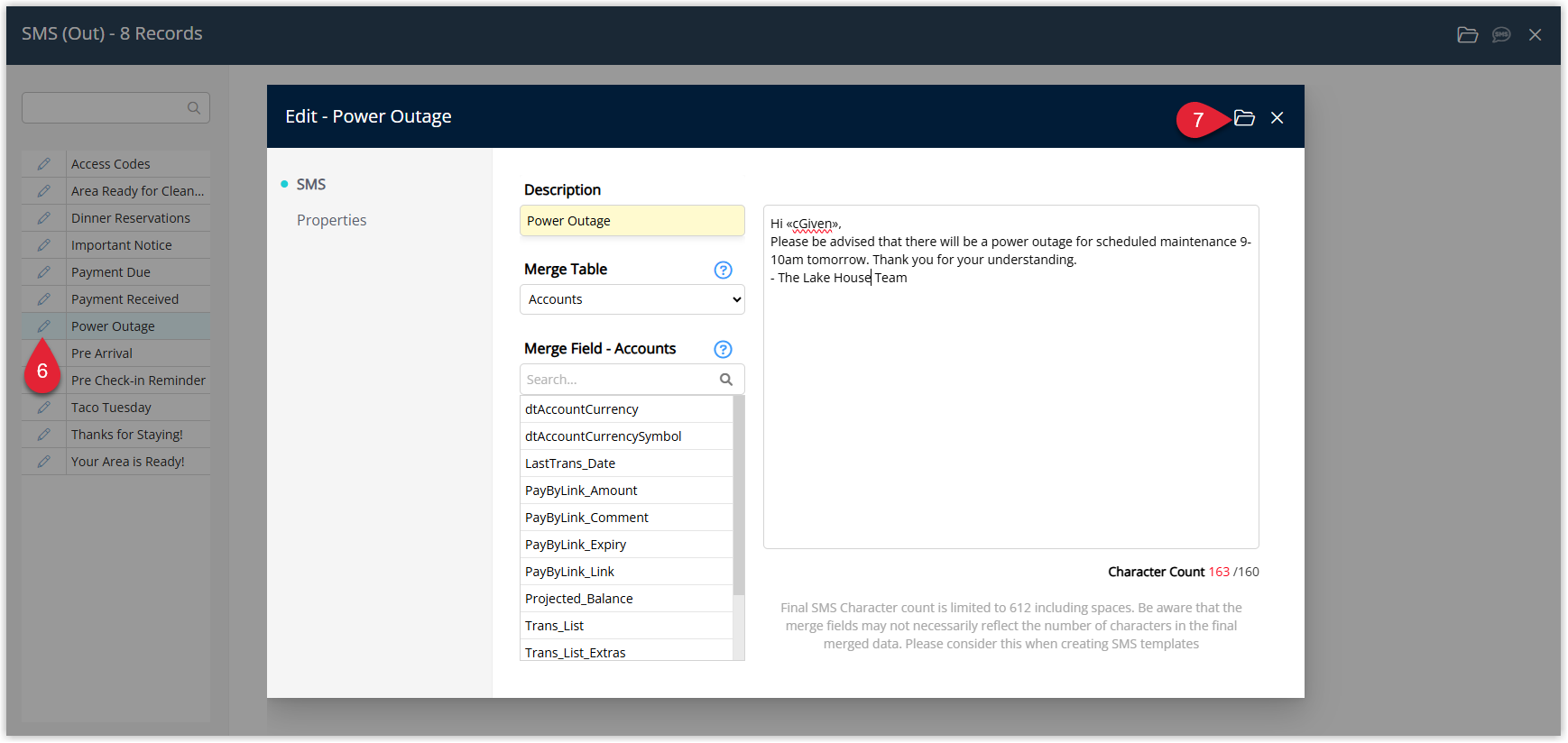1568x743 pixels.
Task: Click the Description field with Power Outage
Action: 632,221
